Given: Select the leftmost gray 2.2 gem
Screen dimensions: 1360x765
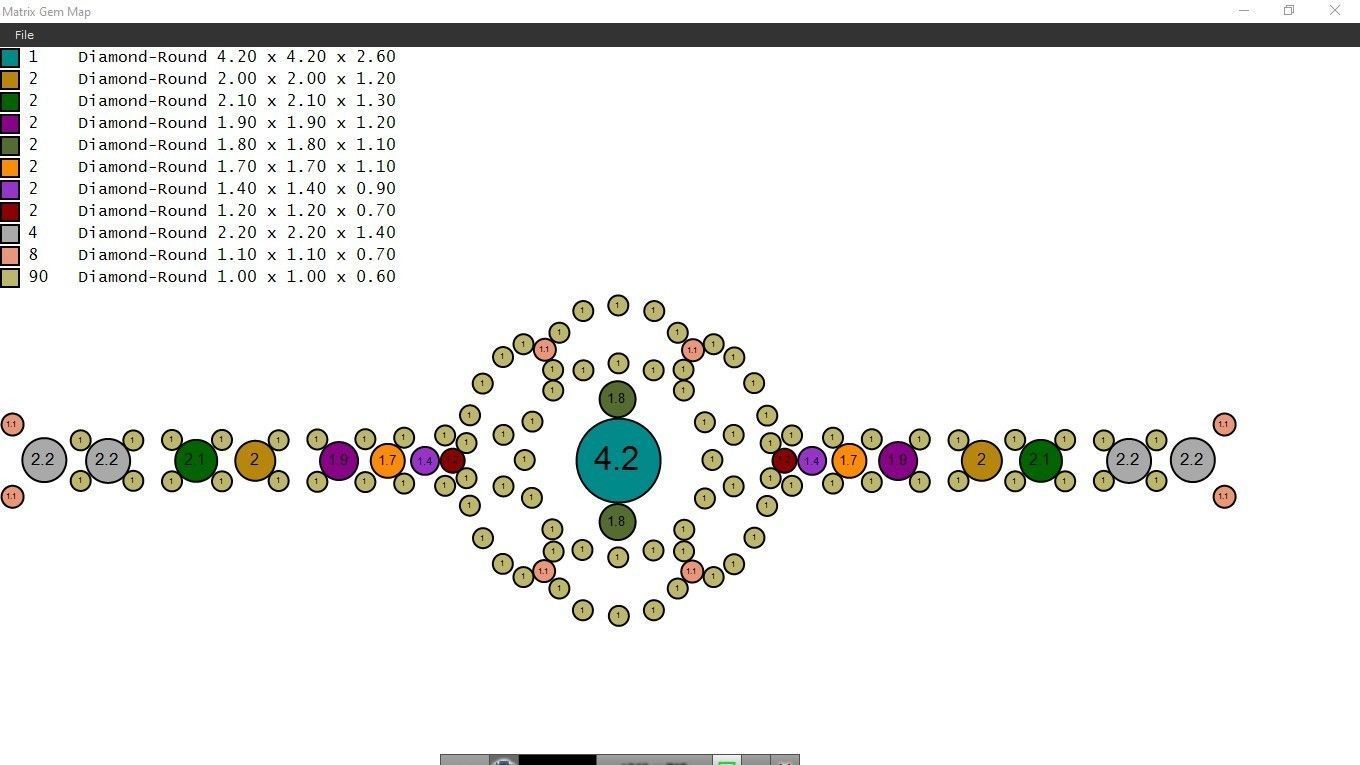Looking at the screenshot, I should click(44, 460).
